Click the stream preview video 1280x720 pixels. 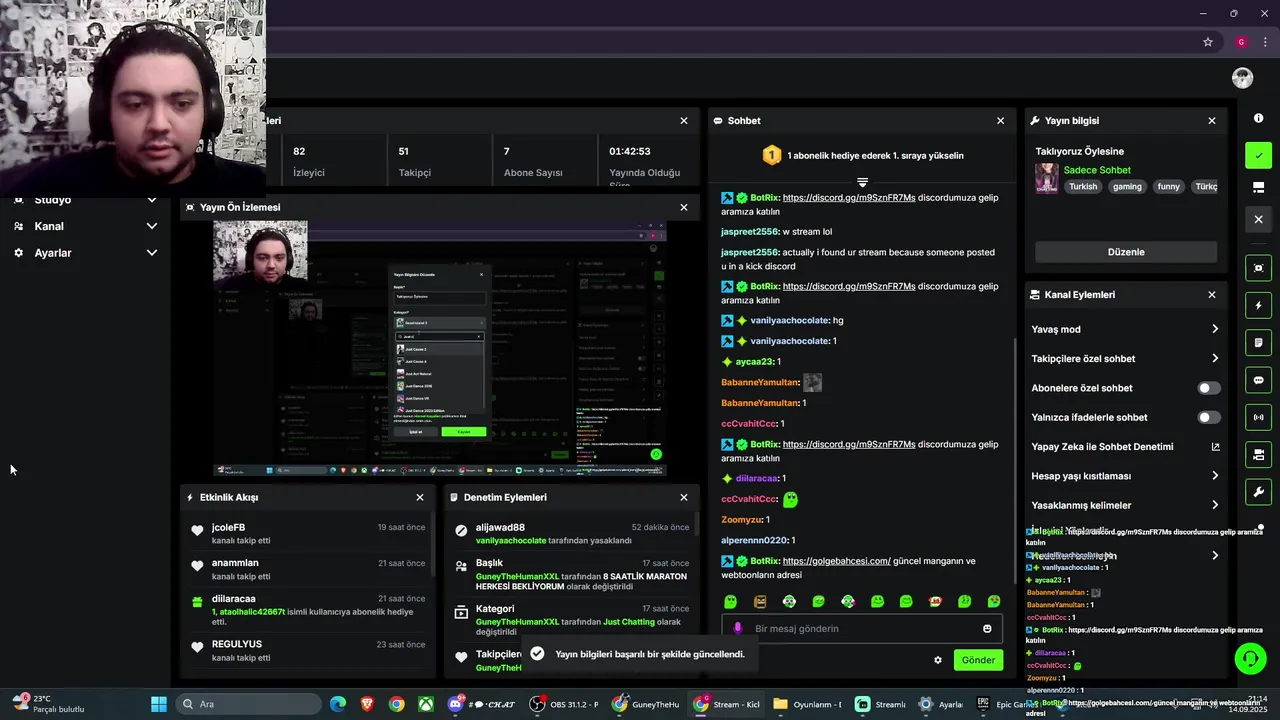pos(440,348)
